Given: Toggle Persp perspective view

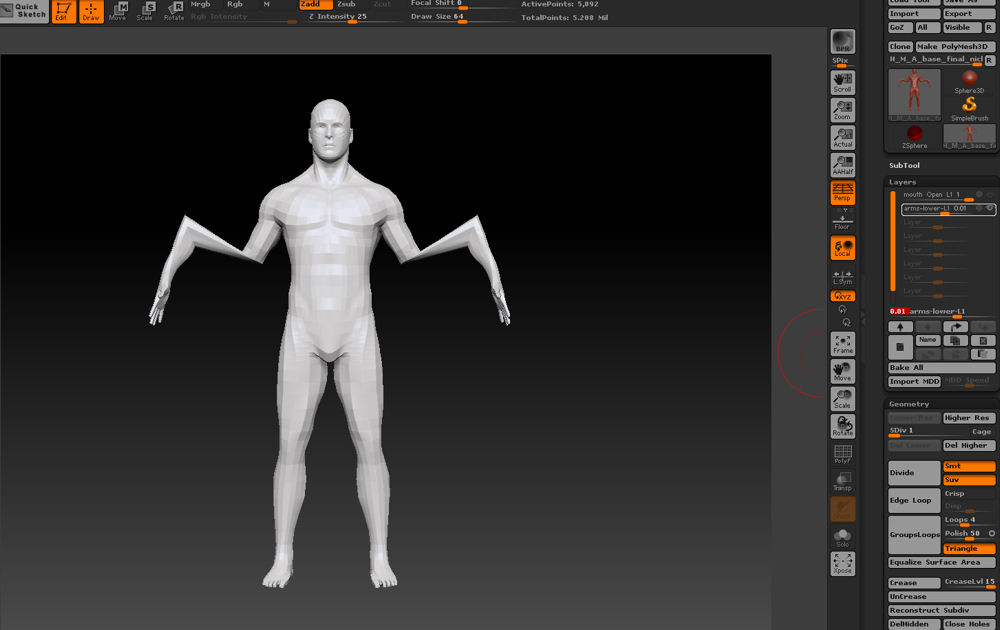Looking at the screenshot, I should (842, 192).
